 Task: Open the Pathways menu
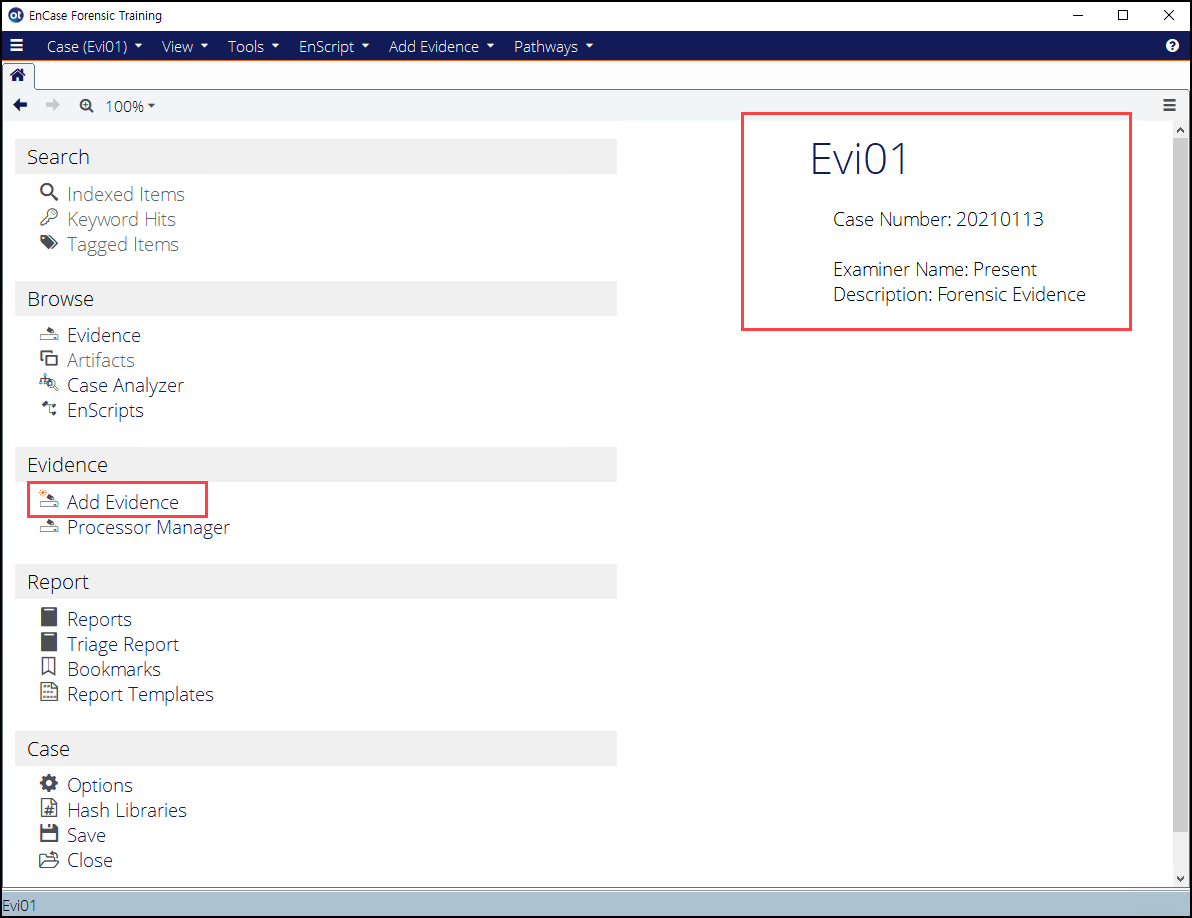pyautogui.click(x=553, y=46)
